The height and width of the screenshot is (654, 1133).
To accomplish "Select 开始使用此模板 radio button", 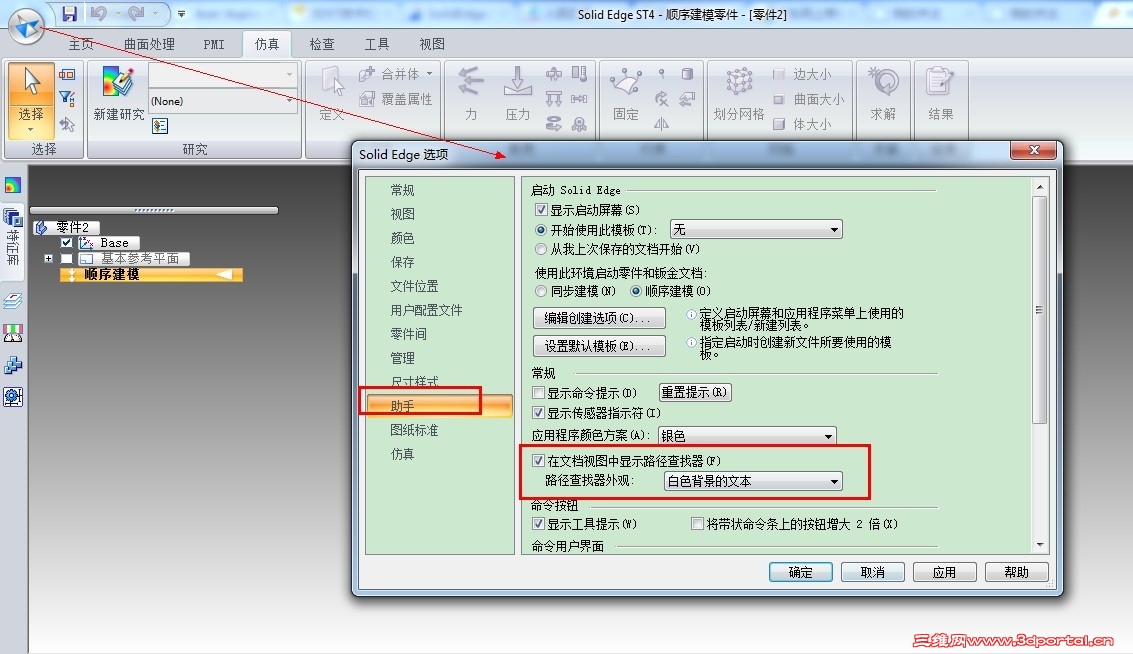I will pyautogui.click(x=540, y=230).
